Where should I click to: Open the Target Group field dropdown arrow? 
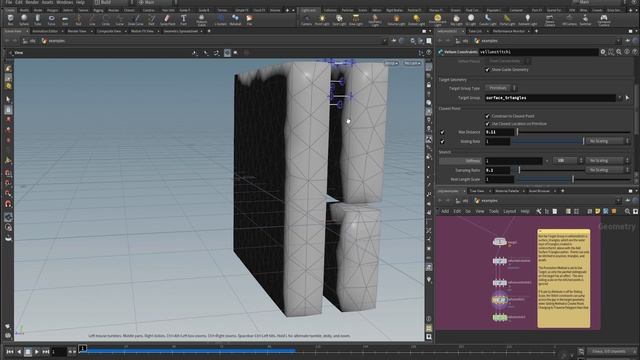619,98
